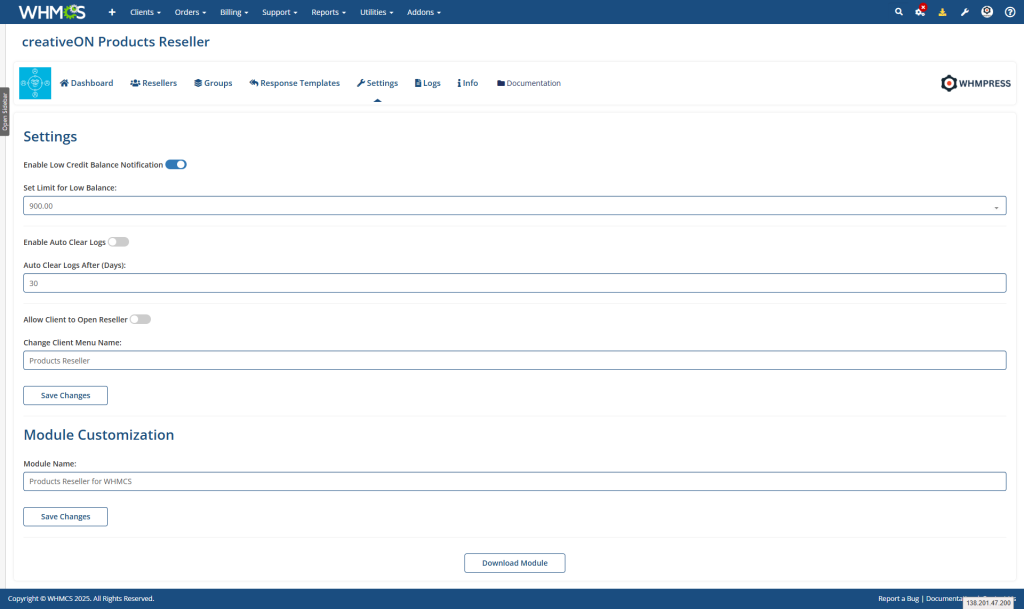Open the wrench utilities icon in header
The height and width of the screenshot is (609, 1024).
964,11
